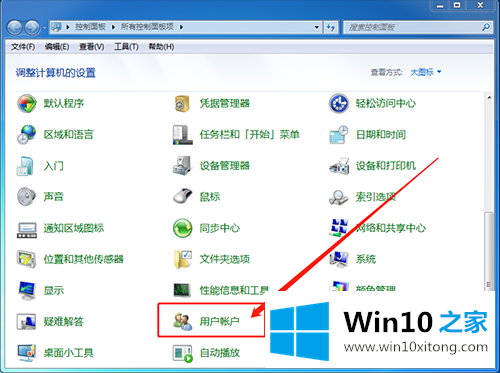Open the 设备管理器 icon
Screen dimensions: 500x373
point(182,166)
